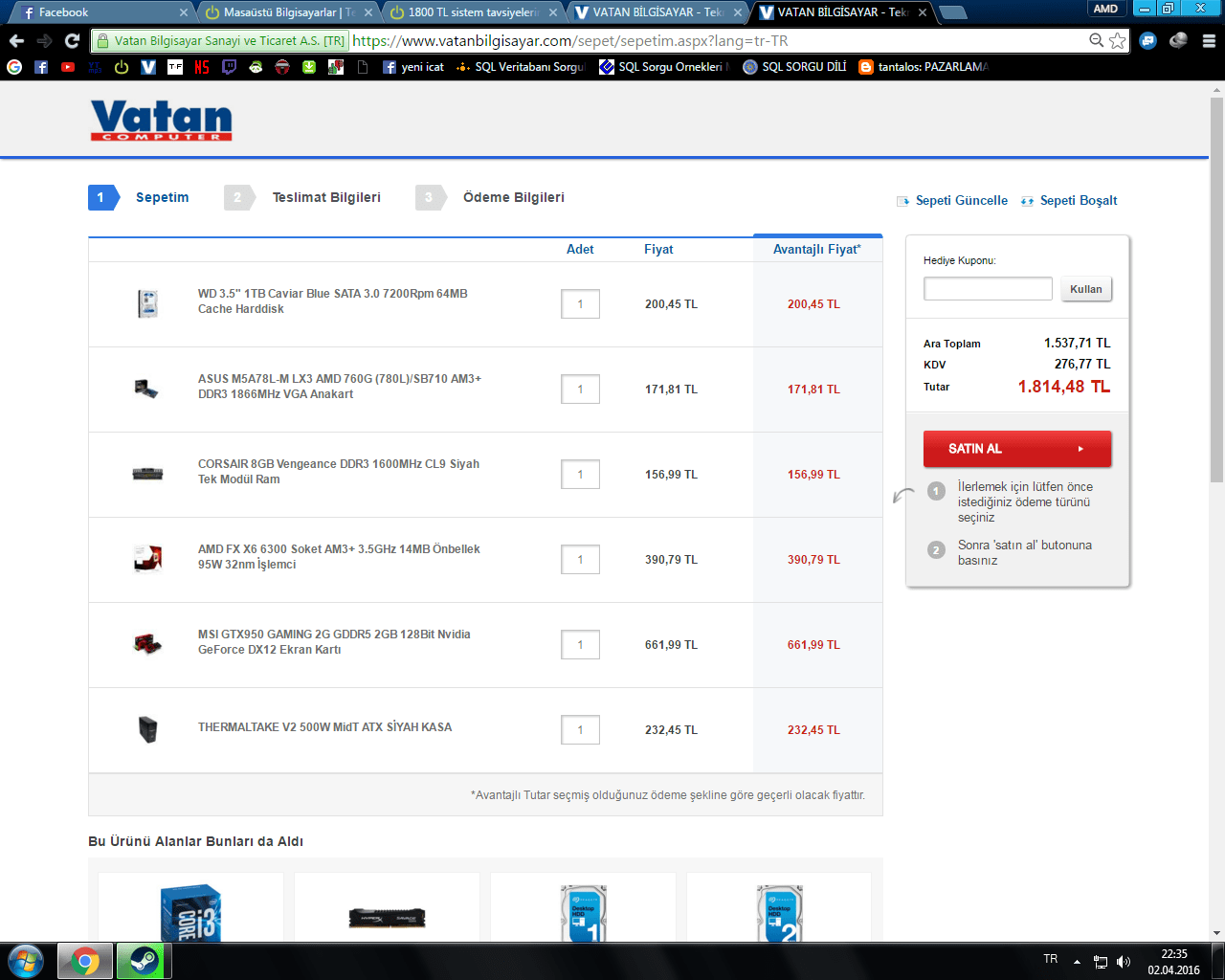This screenshot has height=980, width=1225.
Task: Click the MSI GTX950 ekran kartı thumbnail
Action: tap(147, 643)
